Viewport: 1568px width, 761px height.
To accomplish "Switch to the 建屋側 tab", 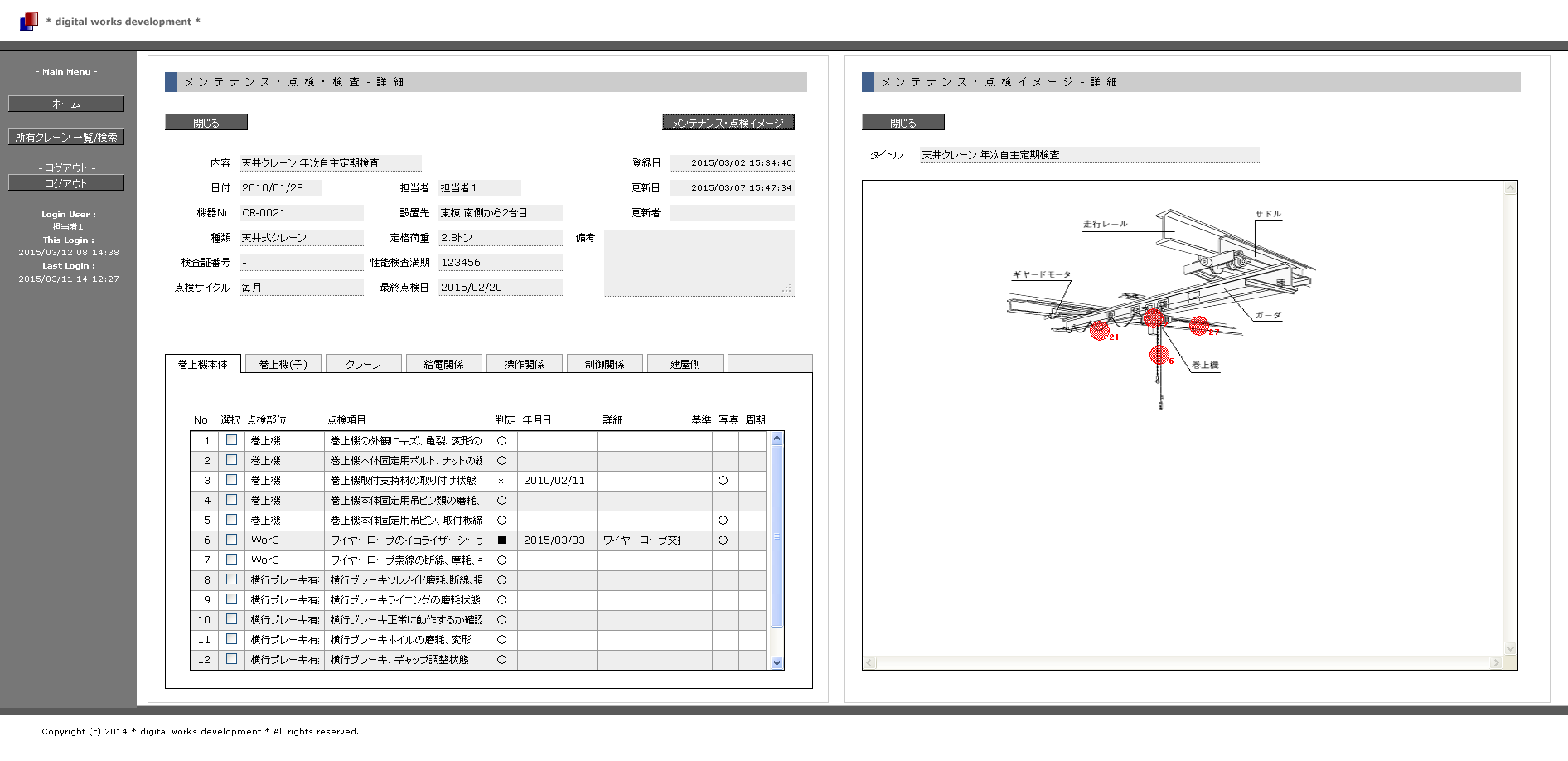I will pyautogui.click(x=685, y=364).
